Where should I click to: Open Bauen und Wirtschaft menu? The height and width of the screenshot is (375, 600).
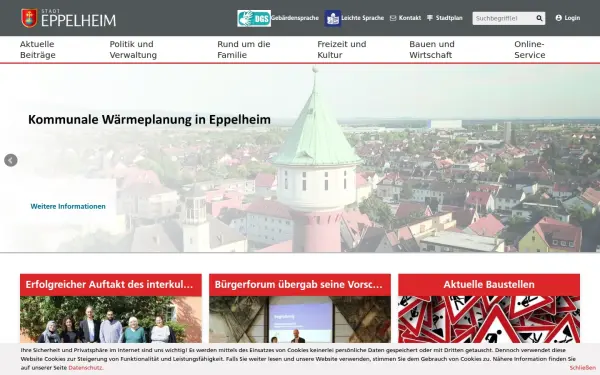[432, 49]
